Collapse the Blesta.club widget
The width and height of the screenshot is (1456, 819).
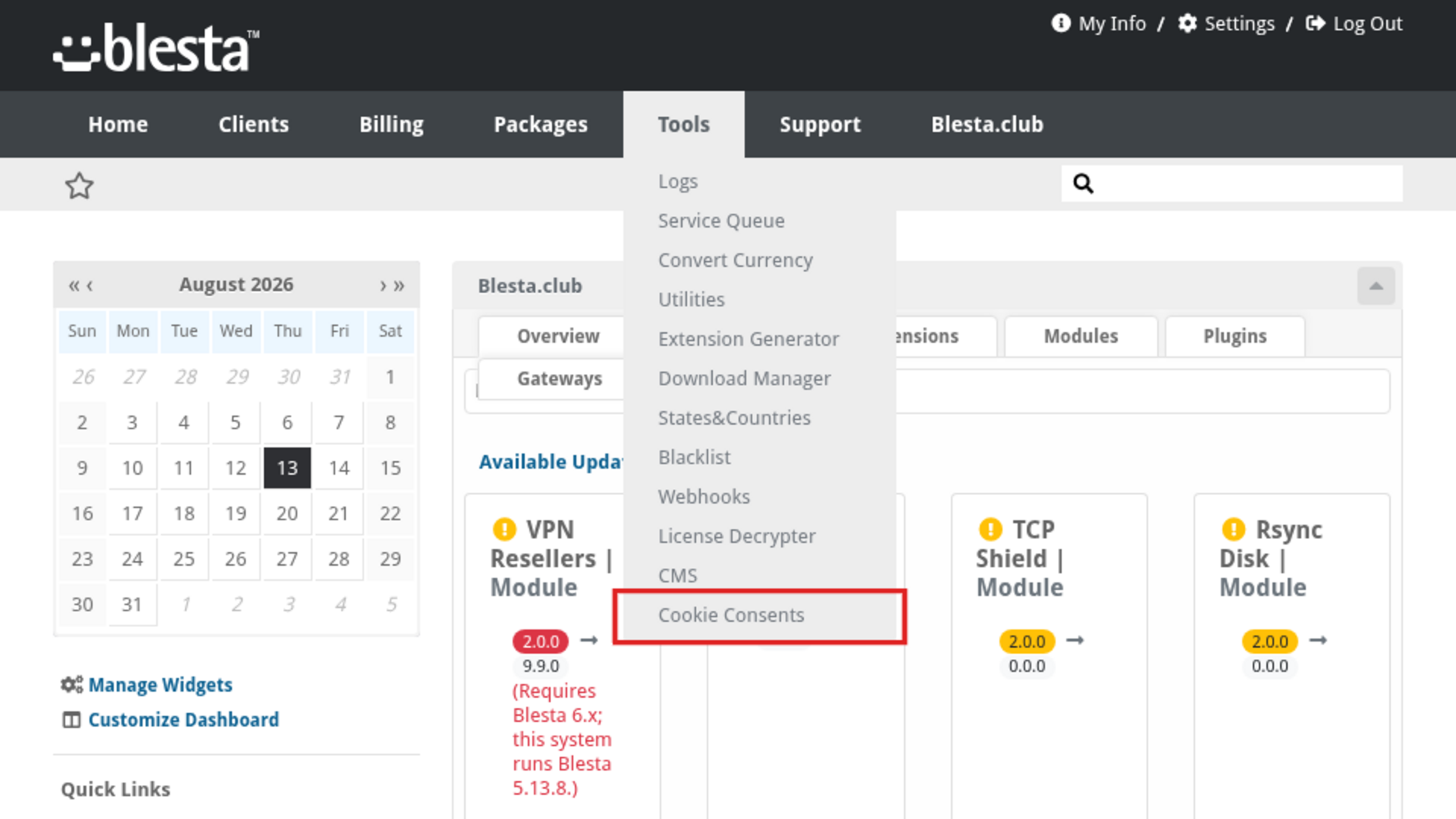click(x=1376, y=286)
